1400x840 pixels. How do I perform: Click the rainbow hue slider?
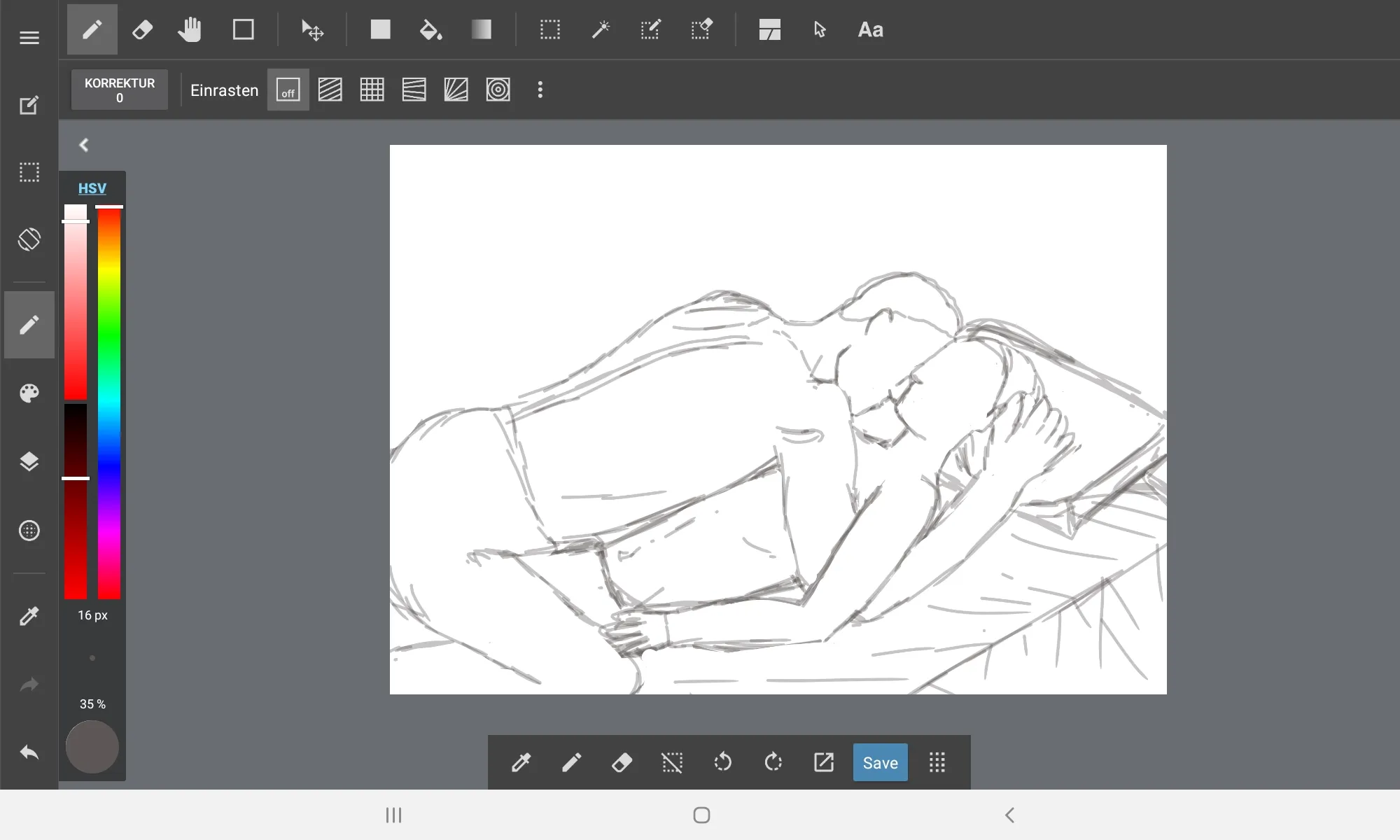pos(109,402)
